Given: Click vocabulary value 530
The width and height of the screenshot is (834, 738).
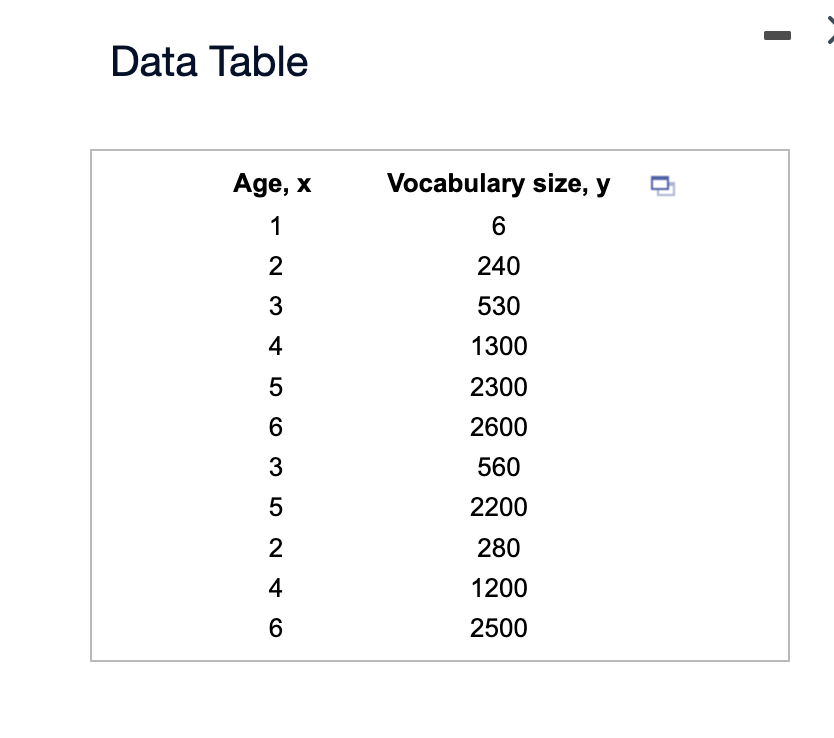Looking at the screenshot, I should coord(498,306).
